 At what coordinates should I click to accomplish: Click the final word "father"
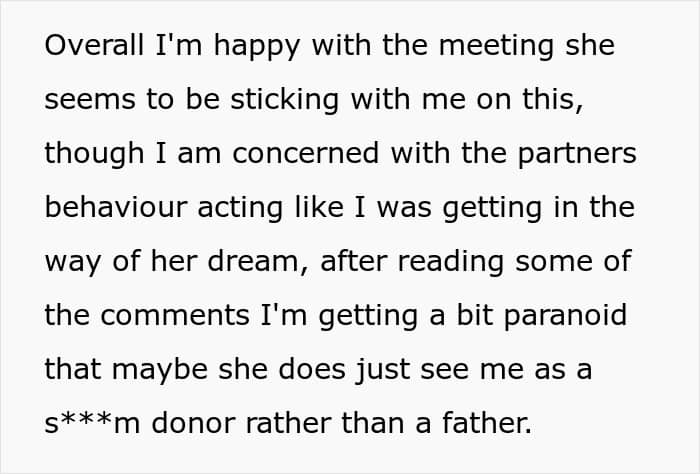point(485,424)
